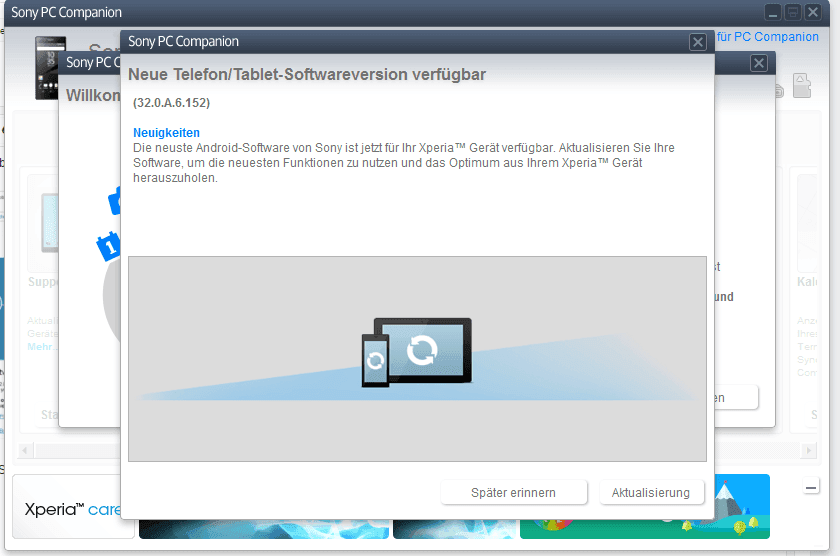Click the update dialog title 'Neue Telefon/Tablet-Softwareversion verfügbar'

307,74
